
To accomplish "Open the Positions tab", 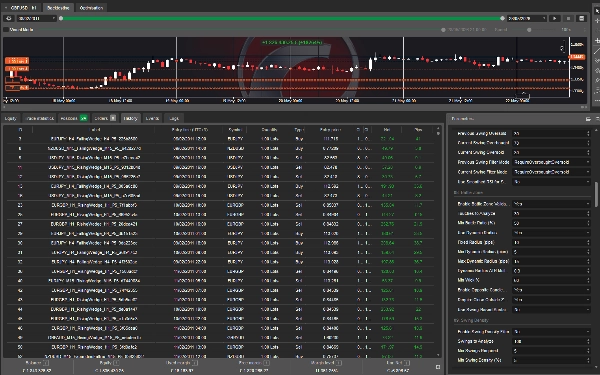I will pos(73,118).
